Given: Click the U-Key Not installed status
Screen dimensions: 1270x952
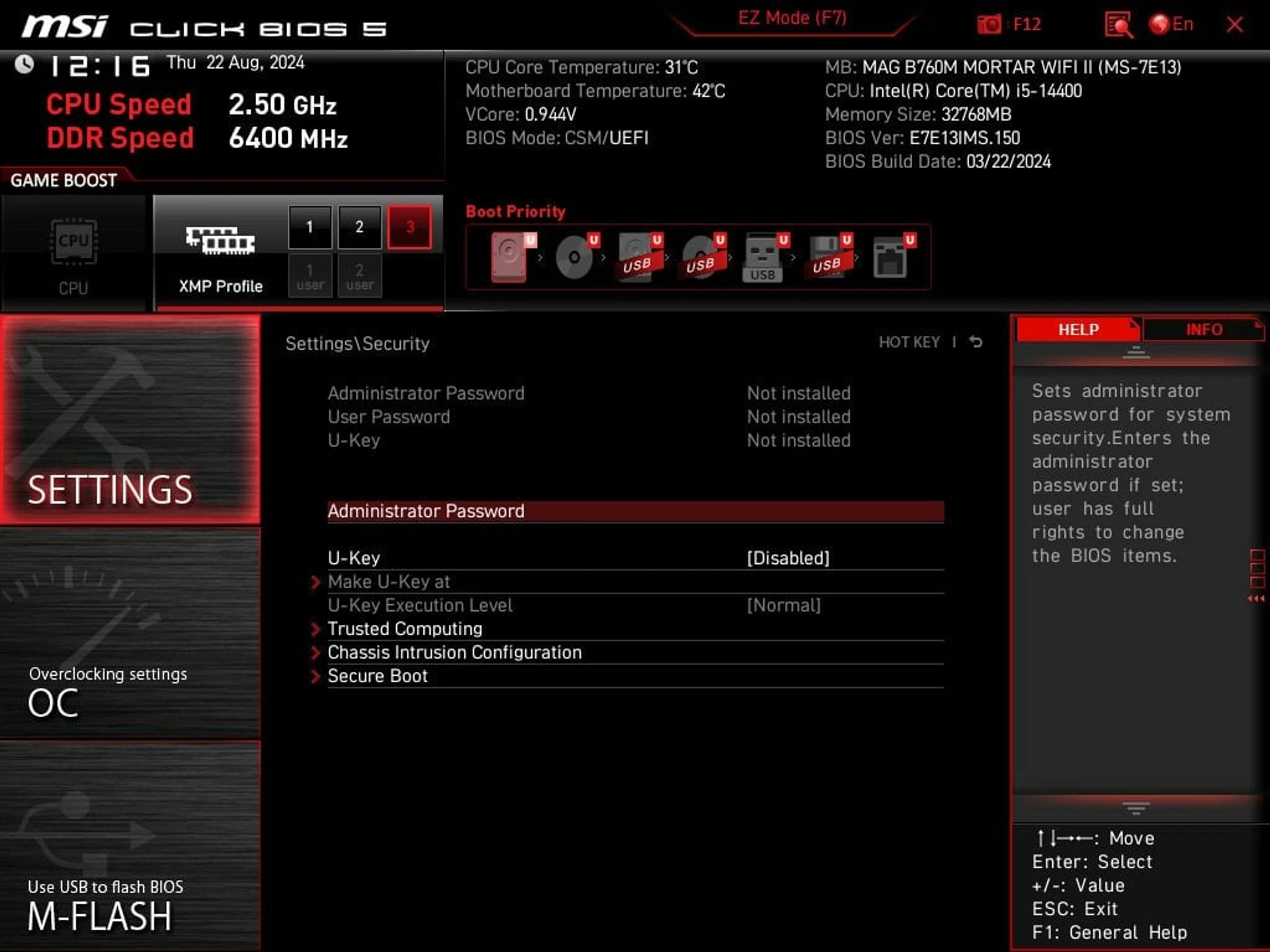Looking at the screenshot, I should (x=798, y=441).
